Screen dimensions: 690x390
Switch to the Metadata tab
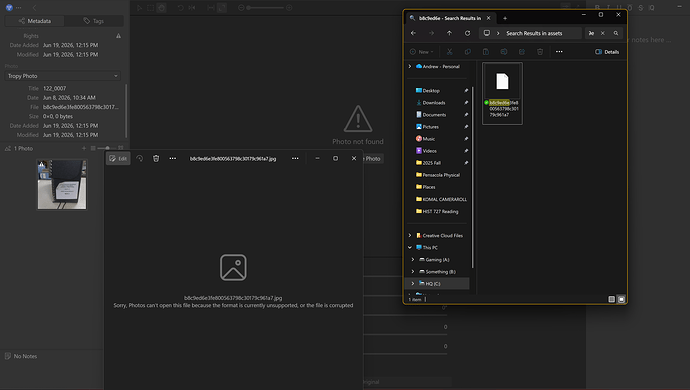[x=34, y=21]
